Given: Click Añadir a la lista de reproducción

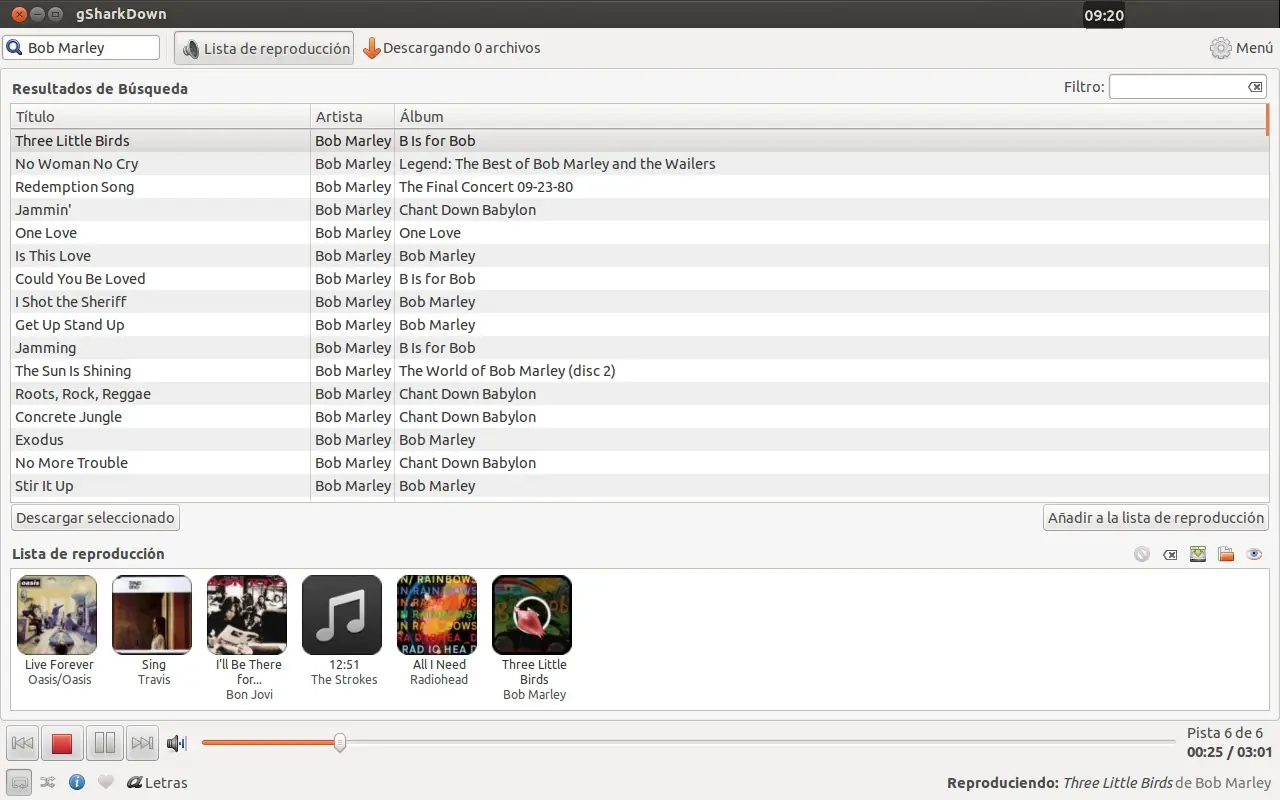Looking at the screenshot, I should point(1155,517).
